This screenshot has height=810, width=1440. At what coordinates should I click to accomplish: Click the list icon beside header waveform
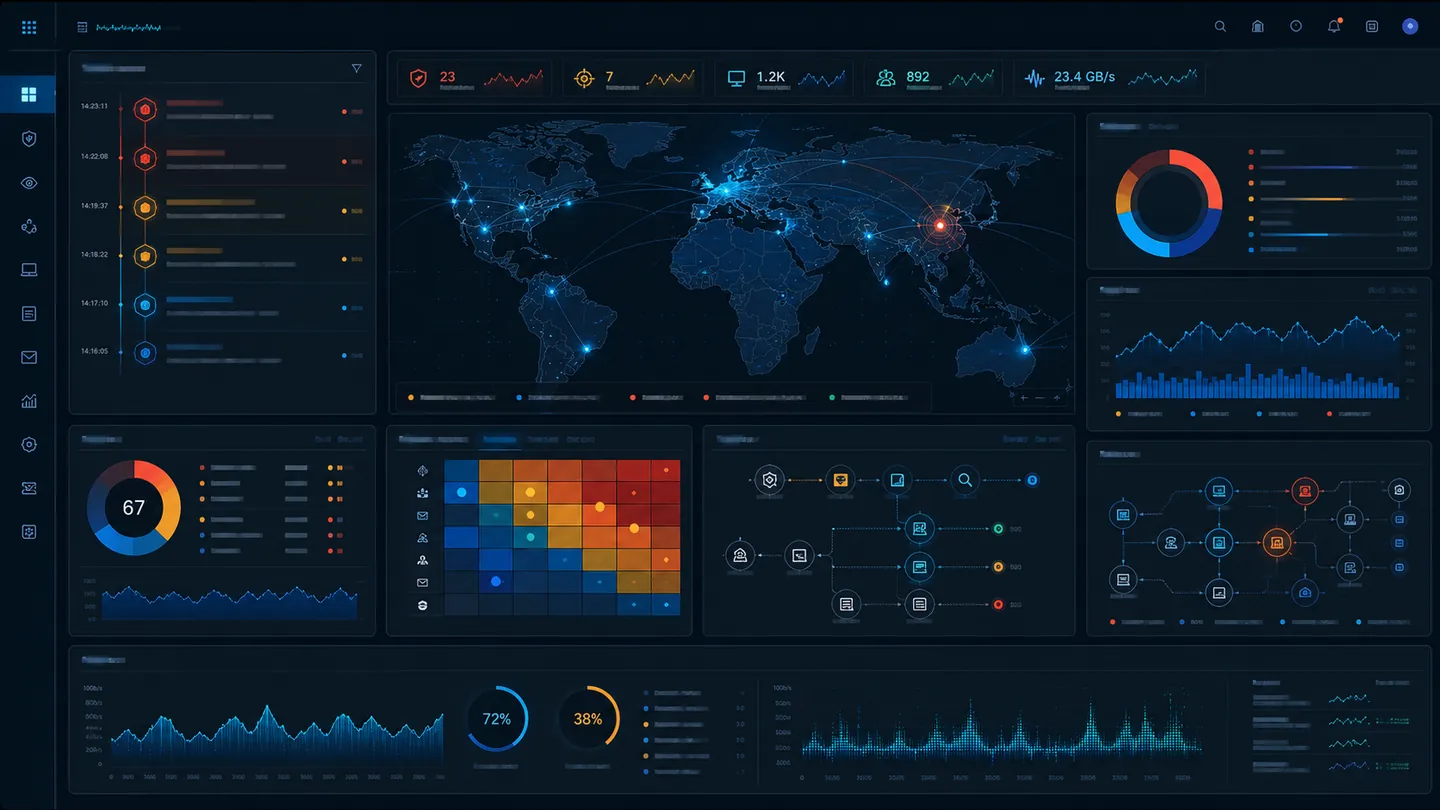(82, 28)
